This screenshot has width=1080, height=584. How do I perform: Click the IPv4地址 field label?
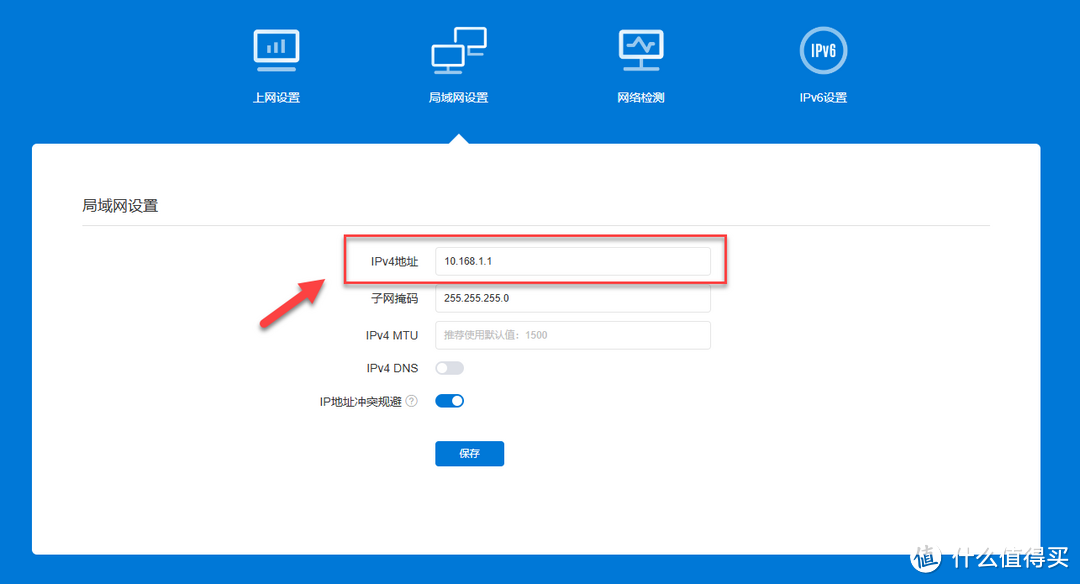tap(395, 261)
